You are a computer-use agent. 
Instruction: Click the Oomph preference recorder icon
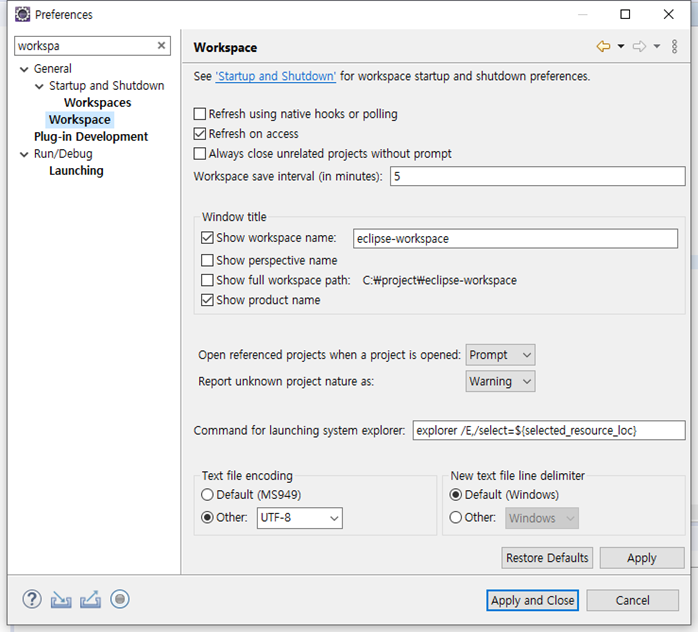pos(120,599)
